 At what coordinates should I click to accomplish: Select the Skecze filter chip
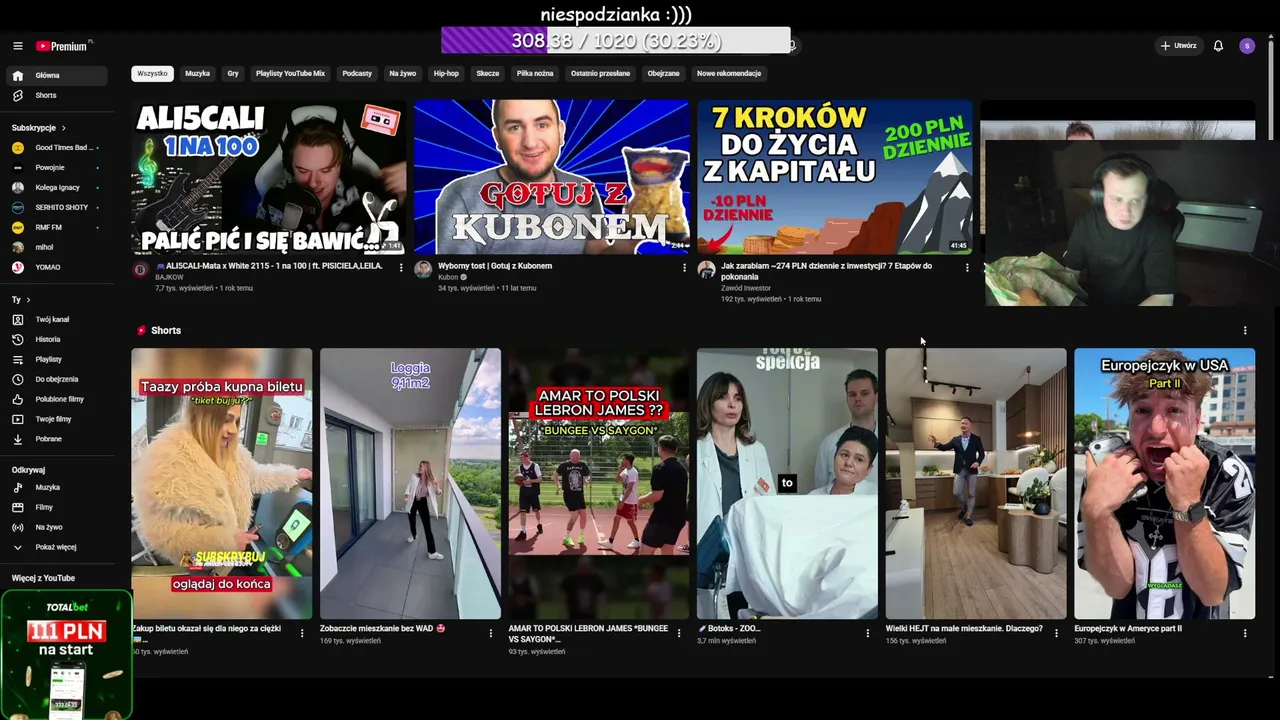(x=488, y=73)
